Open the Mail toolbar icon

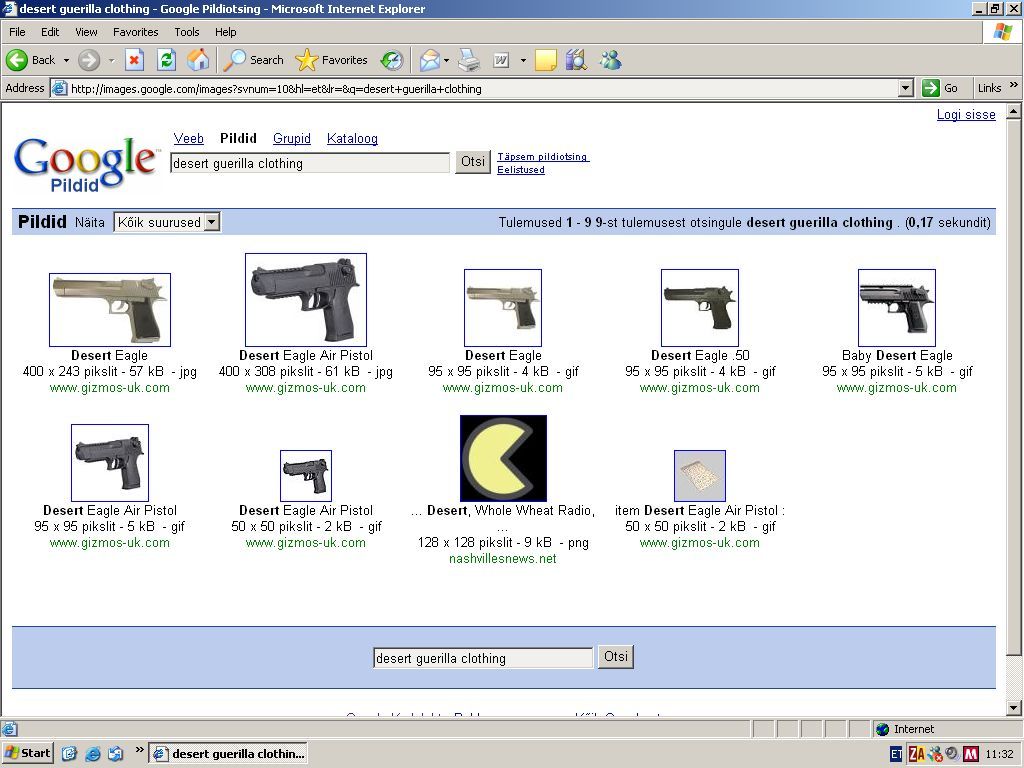[x=429, y=60]
